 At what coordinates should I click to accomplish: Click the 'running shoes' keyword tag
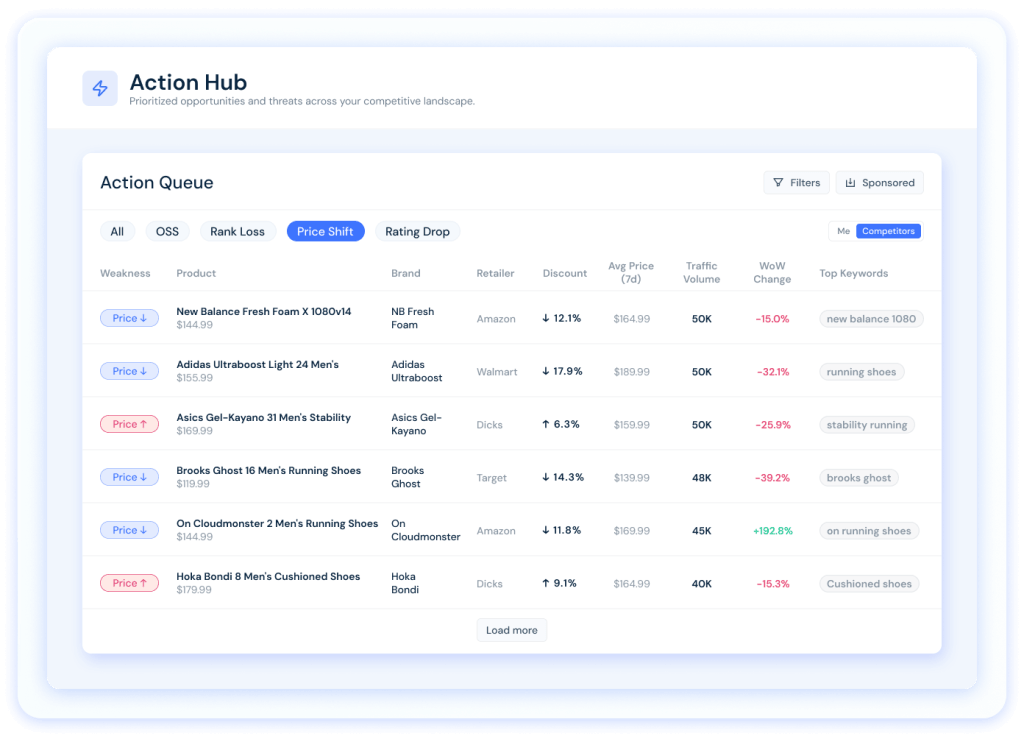[x=861, y=372]
